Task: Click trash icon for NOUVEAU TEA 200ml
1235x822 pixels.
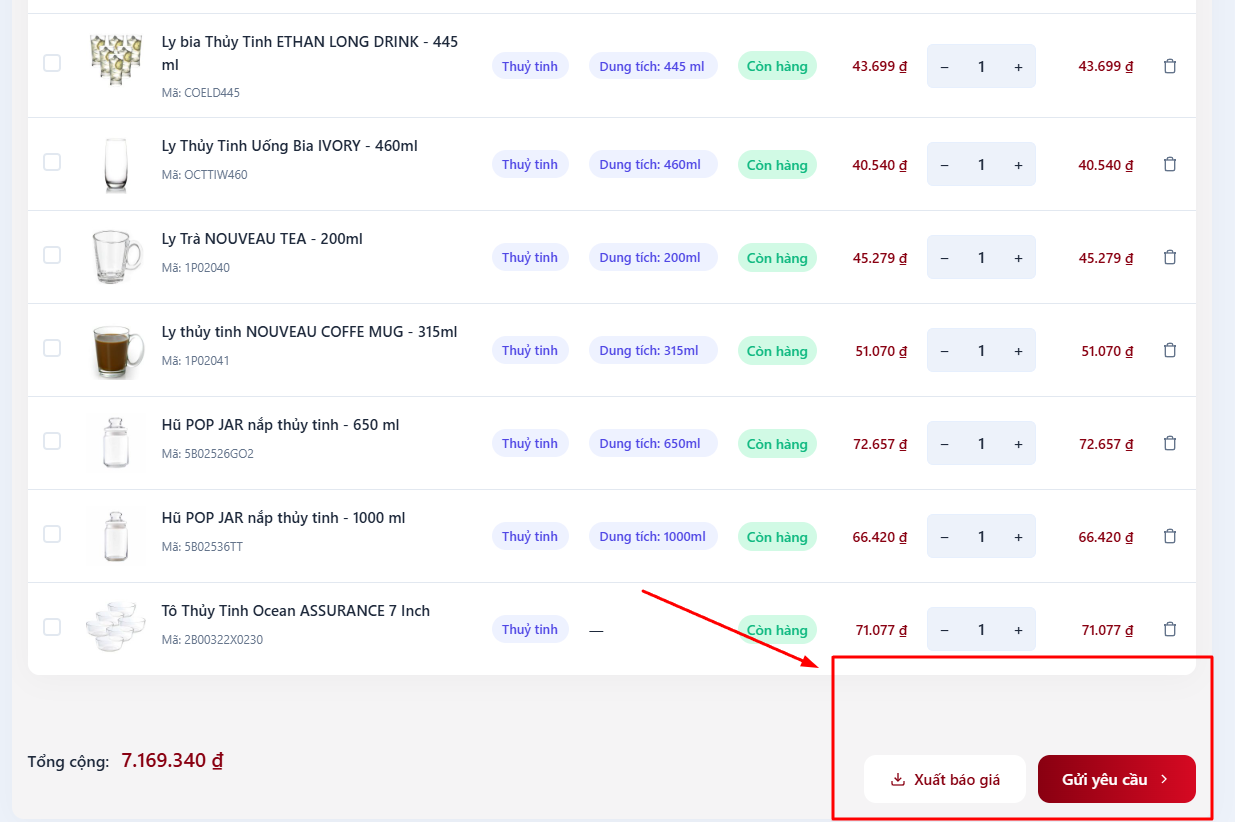Action: pyautogui.click(x=1169, y=257)
